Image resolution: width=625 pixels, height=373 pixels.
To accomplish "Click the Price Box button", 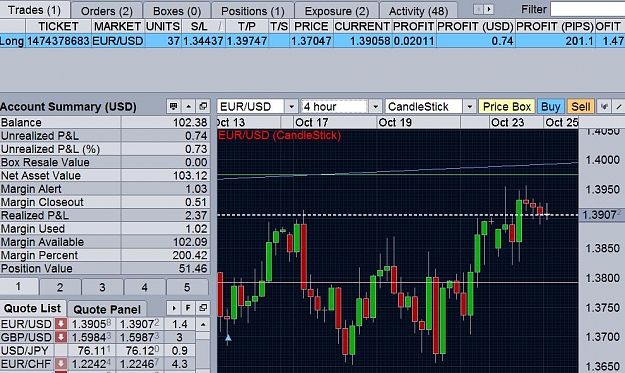I will [507, 106].
